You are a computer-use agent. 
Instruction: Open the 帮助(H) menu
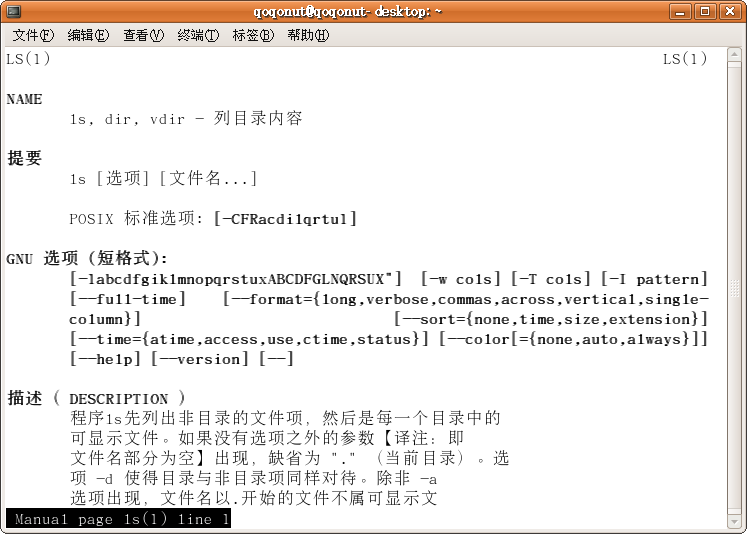coord(308,35)
